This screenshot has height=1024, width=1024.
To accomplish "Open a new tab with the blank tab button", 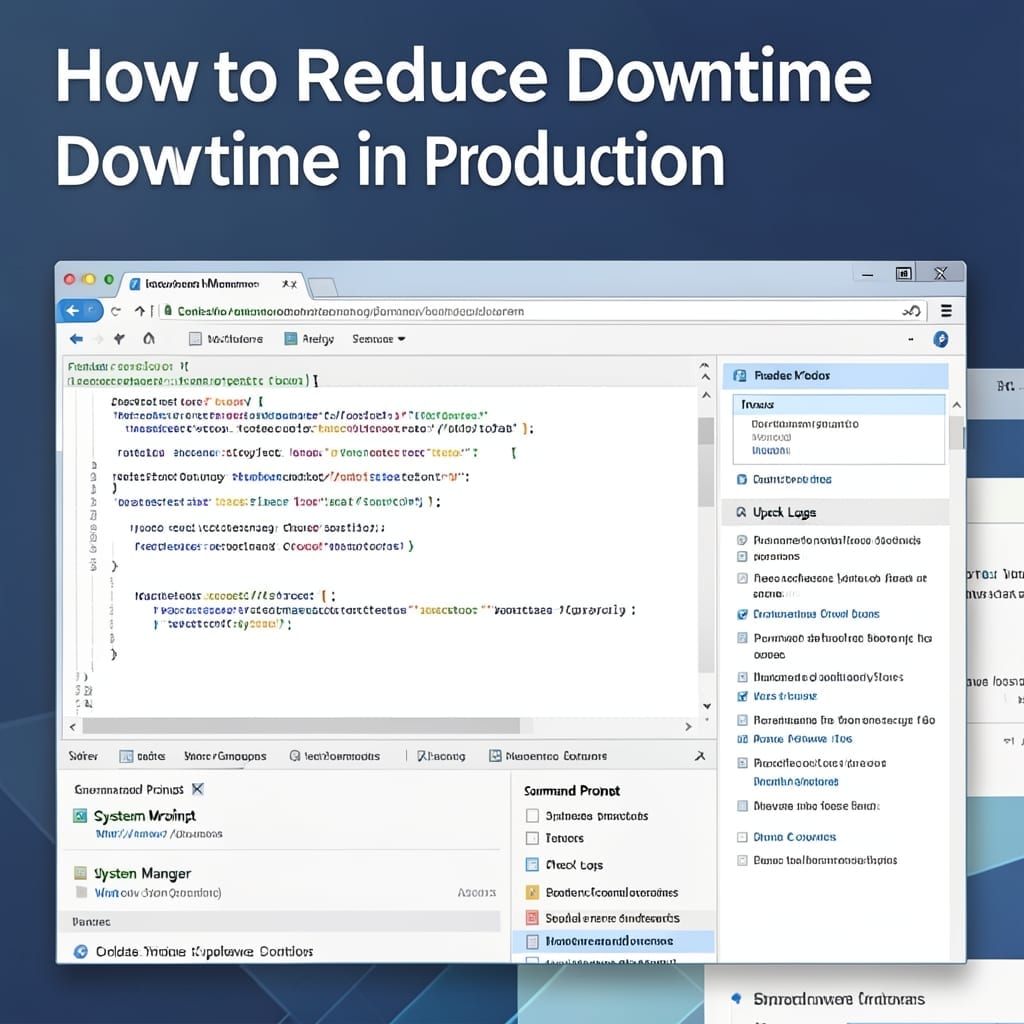I will coord(323,286).
